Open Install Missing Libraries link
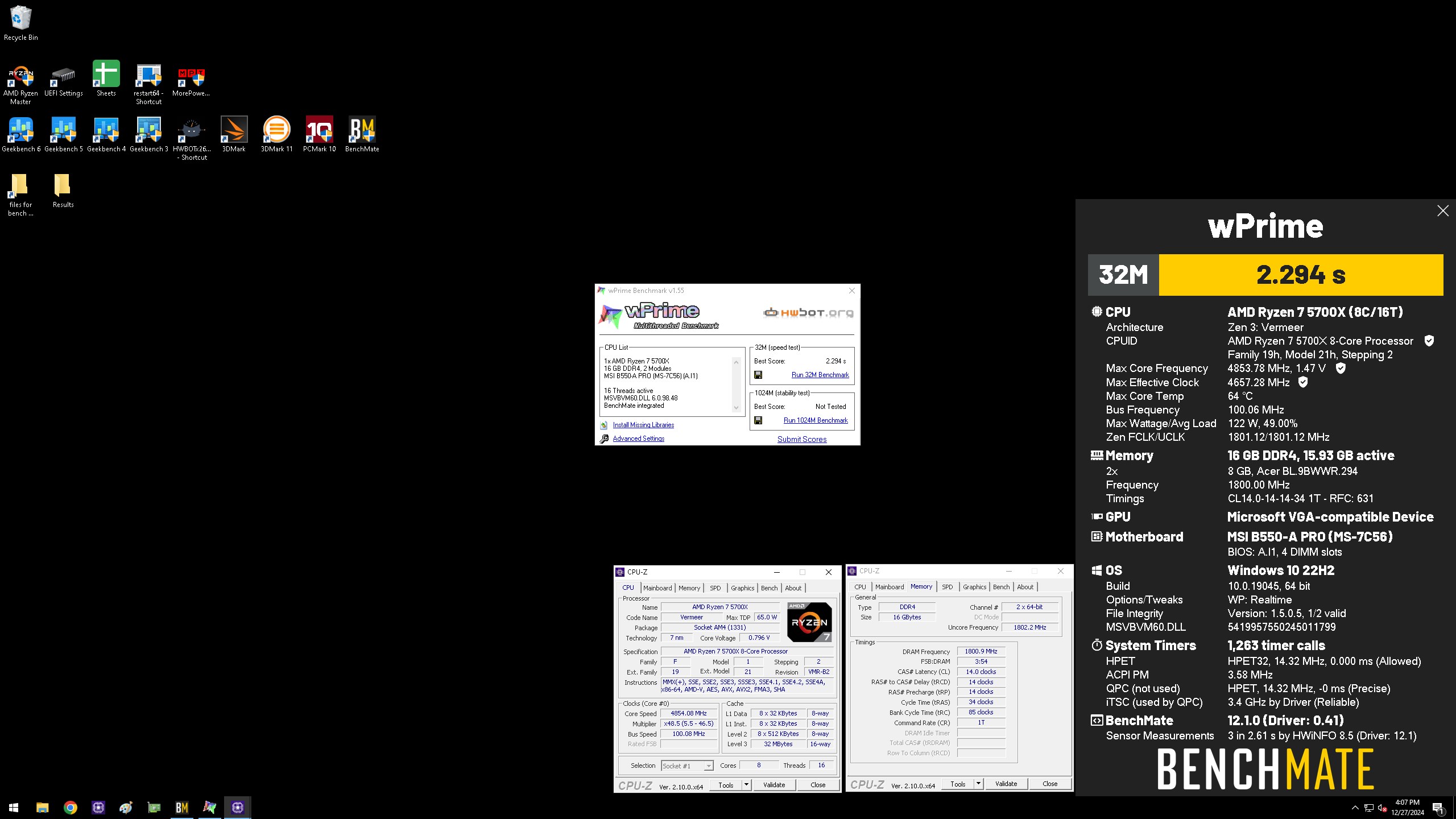The width and height of the screenshot is (1456, 819). pos(643,425)
